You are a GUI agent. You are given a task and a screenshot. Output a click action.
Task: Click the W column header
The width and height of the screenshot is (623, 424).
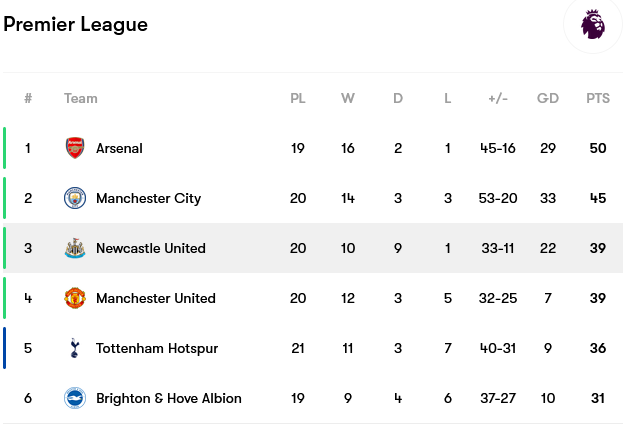348,98
